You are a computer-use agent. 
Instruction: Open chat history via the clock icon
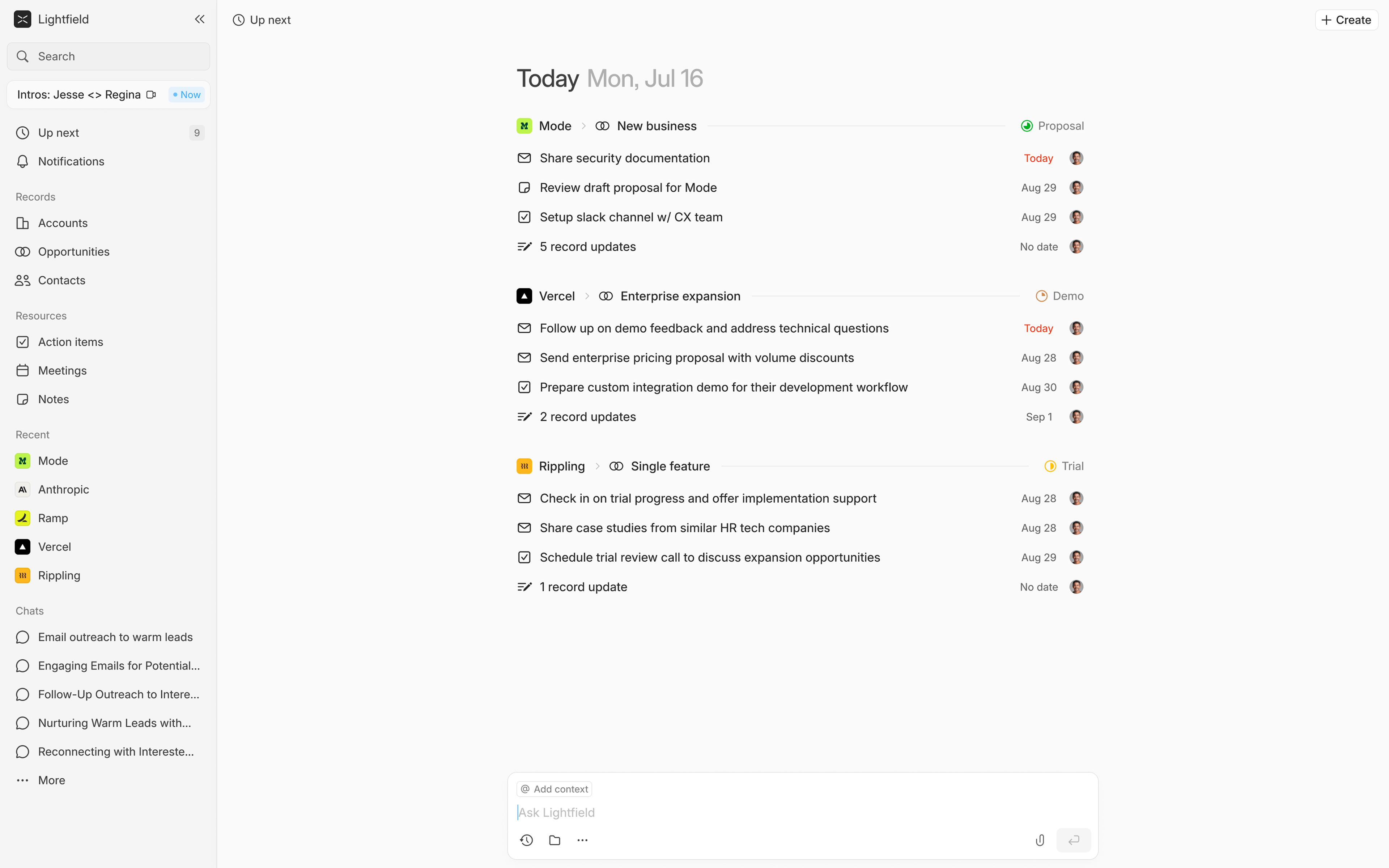[526, 840]
